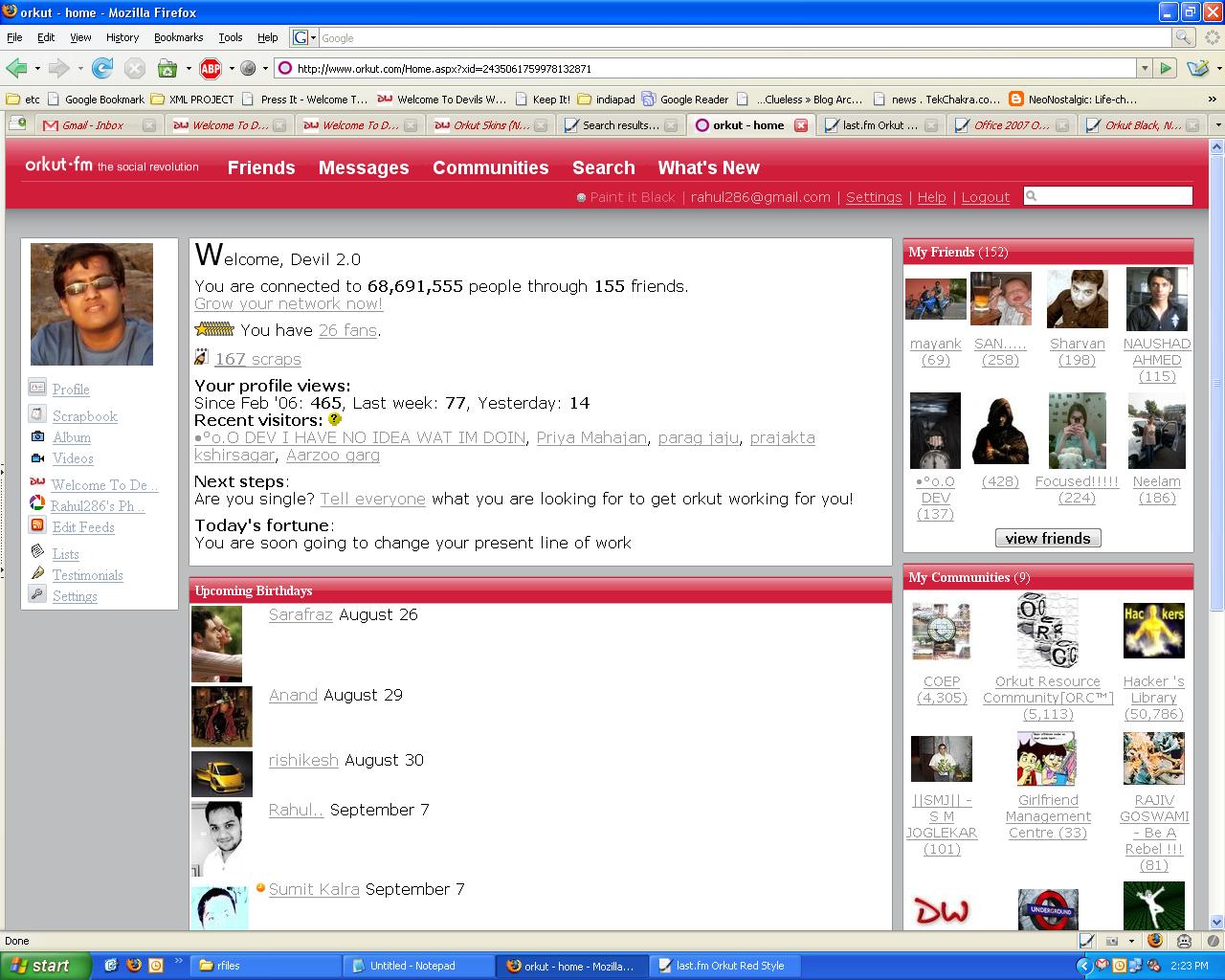Screen dimensions: 1225x980
Task: Open the Bookmarks menu
Action: 178,37
